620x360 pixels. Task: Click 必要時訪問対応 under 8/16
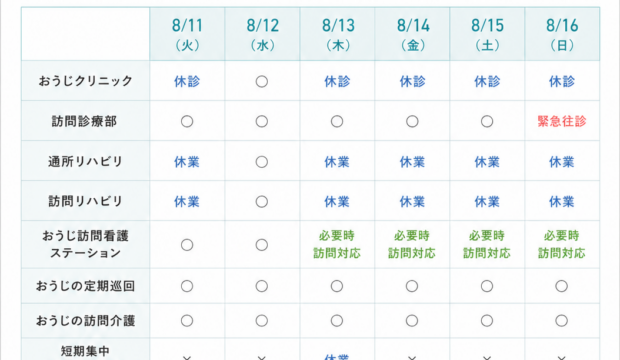click(561, 244)
